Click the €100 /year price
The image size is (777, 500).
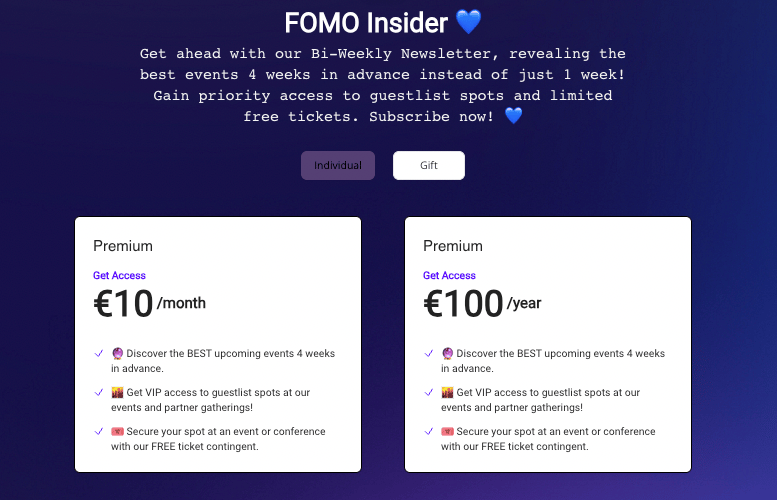coord(482,303)
